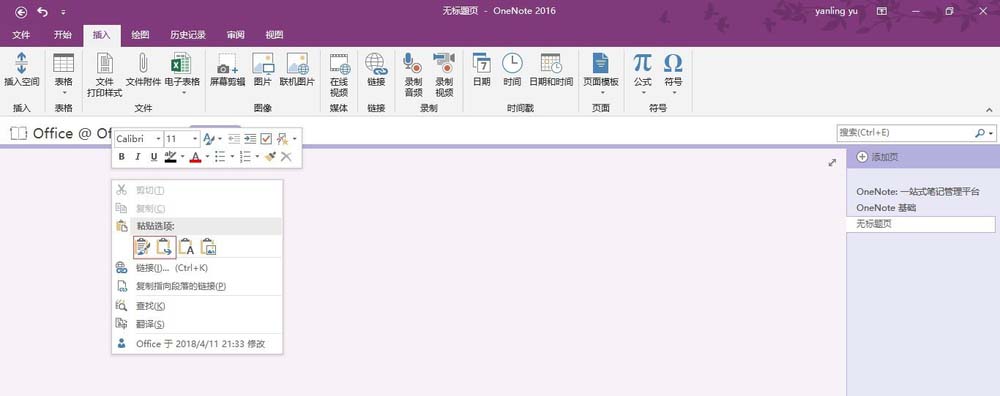This screenshot has height=396, width=1000.
Task: Open the quick access toolbar customize arrow
Action: [62, 12]
